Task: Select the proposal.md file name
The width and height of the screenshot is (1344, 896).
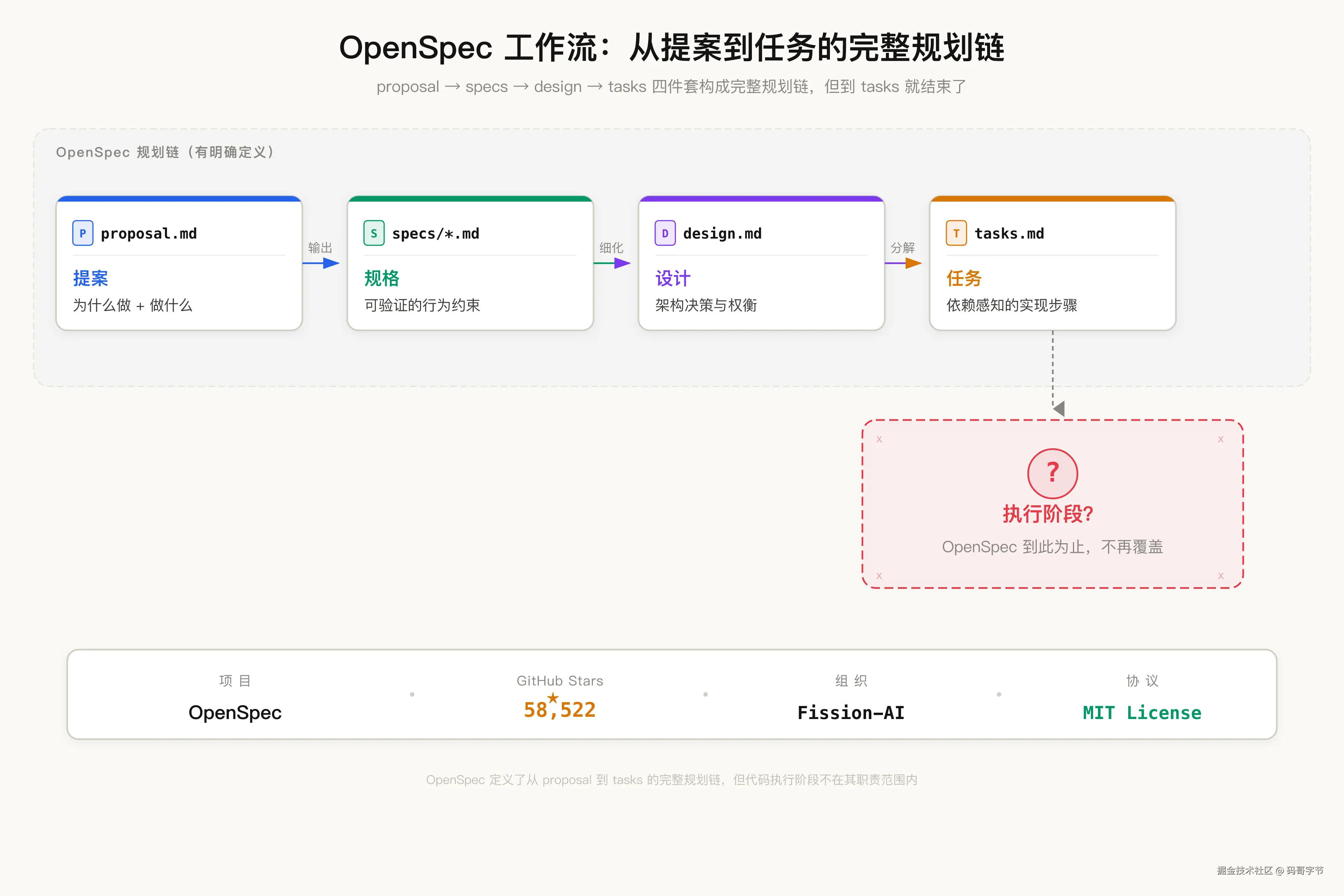Action: (x=149, y=234)
